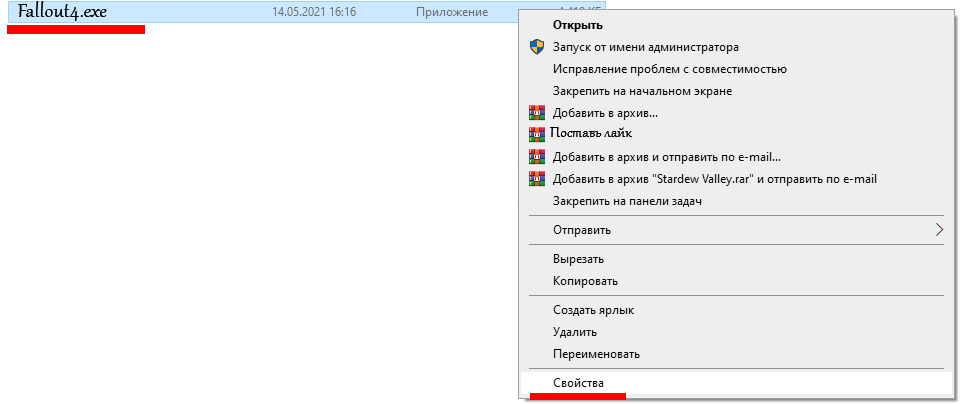This screenshot has width=974, height=404.
Task: Select Переименовать entry
Action: point(596,354)
